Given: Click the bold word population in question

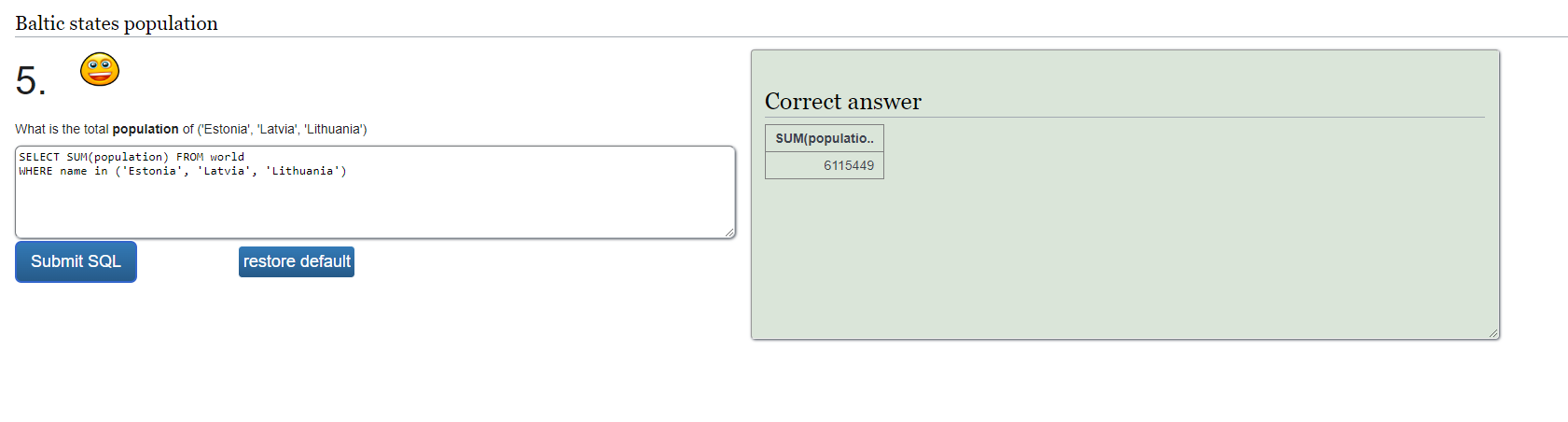Looking at the screenshot, I should point(146,129).
